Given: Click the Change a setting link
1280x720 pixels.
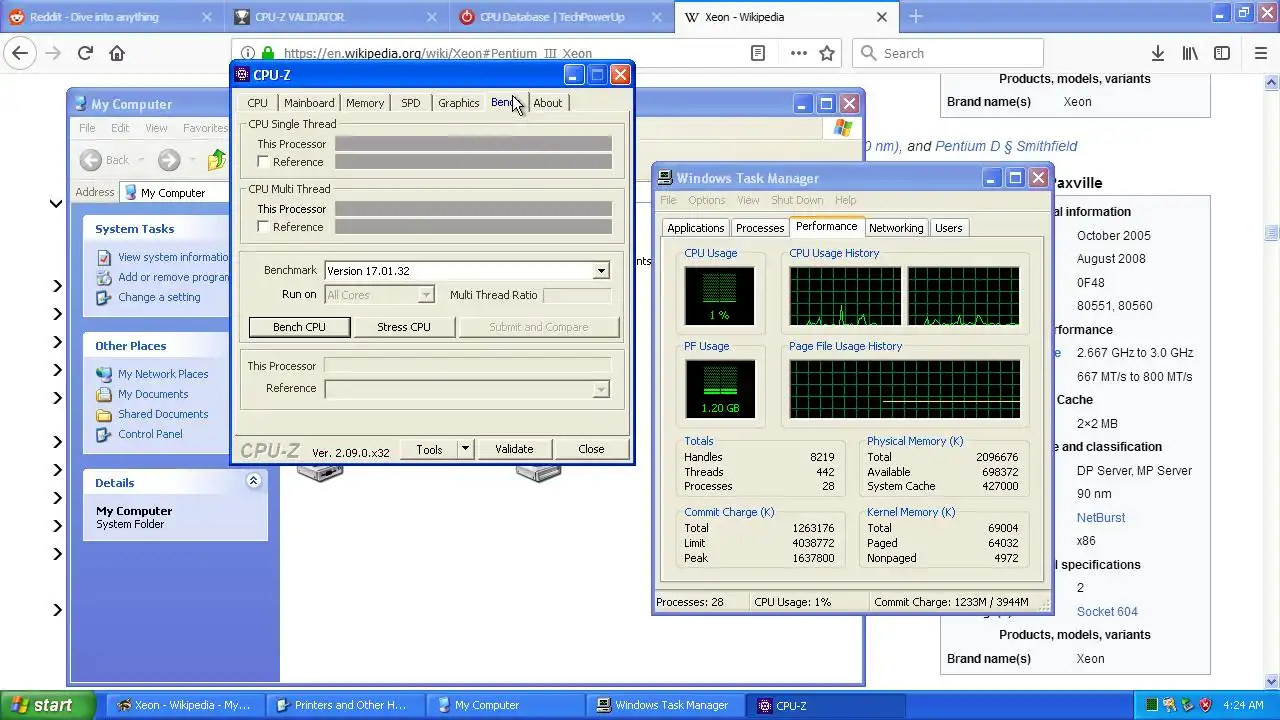Looking at the screenshot, I should (x=159, y=297).
